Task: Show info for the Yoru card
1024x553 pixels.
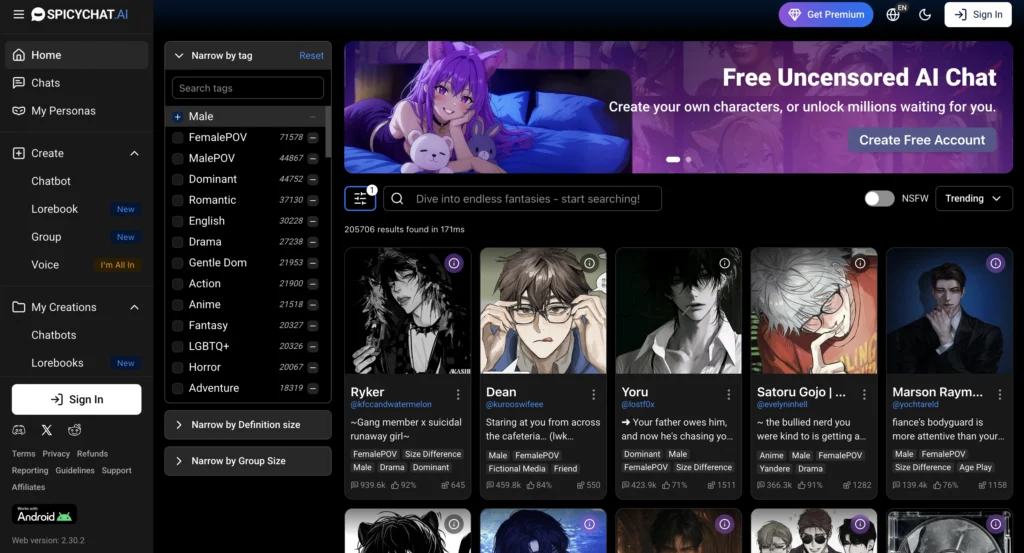Action: coord(724,263)
